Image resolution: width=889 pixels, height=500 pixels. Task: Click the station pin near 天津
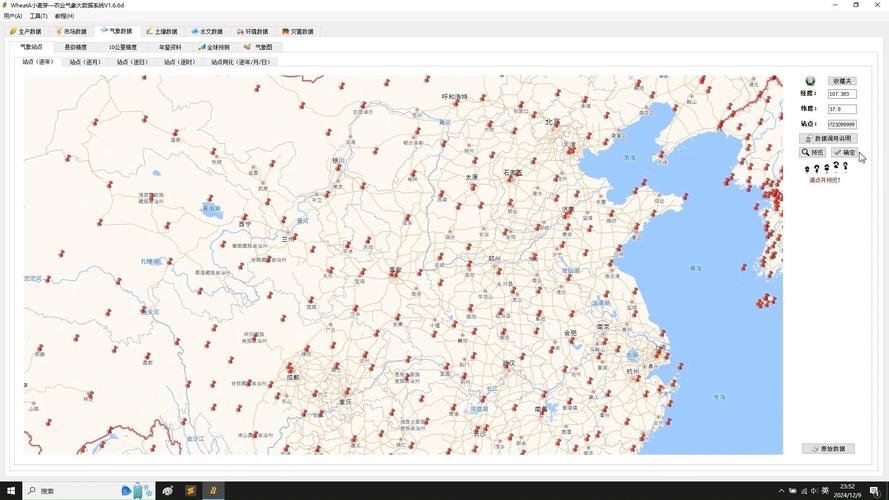571,151
